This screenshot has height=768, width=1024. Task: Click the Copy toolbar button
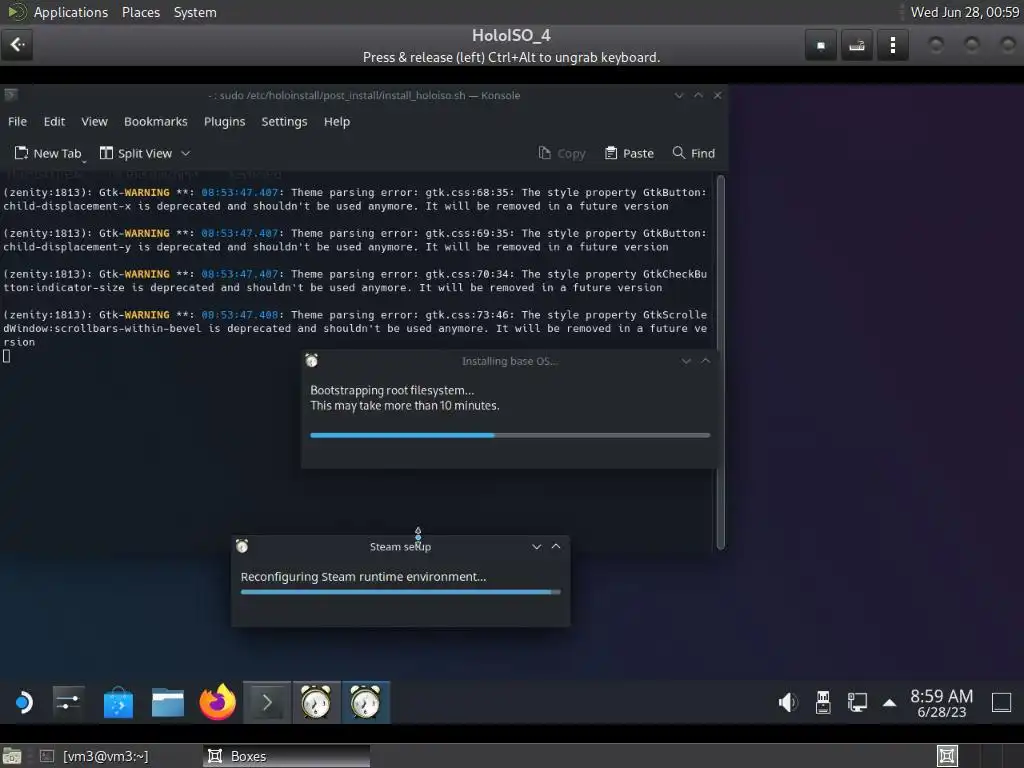click(562, 153)
